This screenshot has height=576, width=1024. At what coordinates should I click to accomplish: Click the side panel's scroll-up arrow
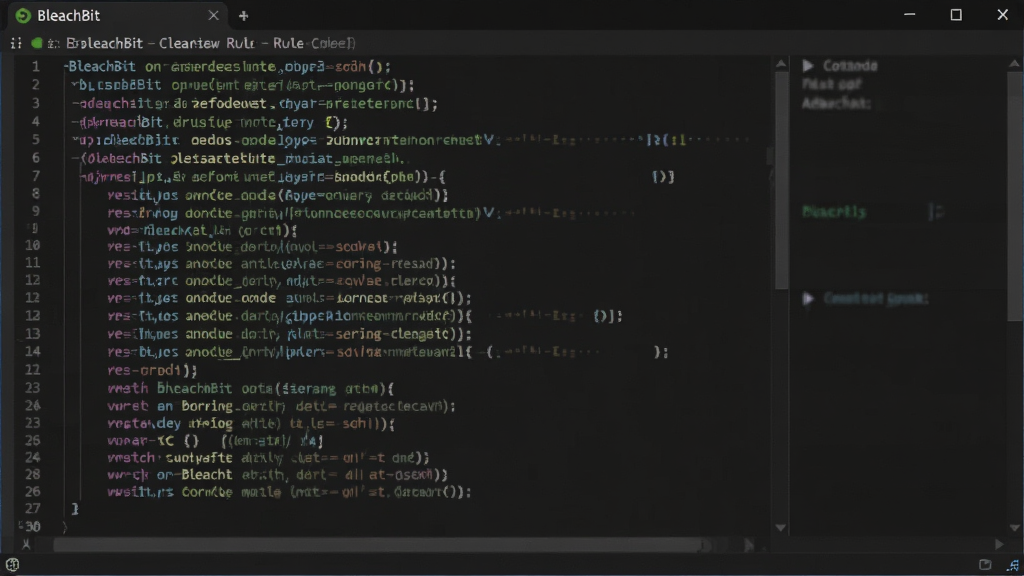click(x=1014, y=63)
